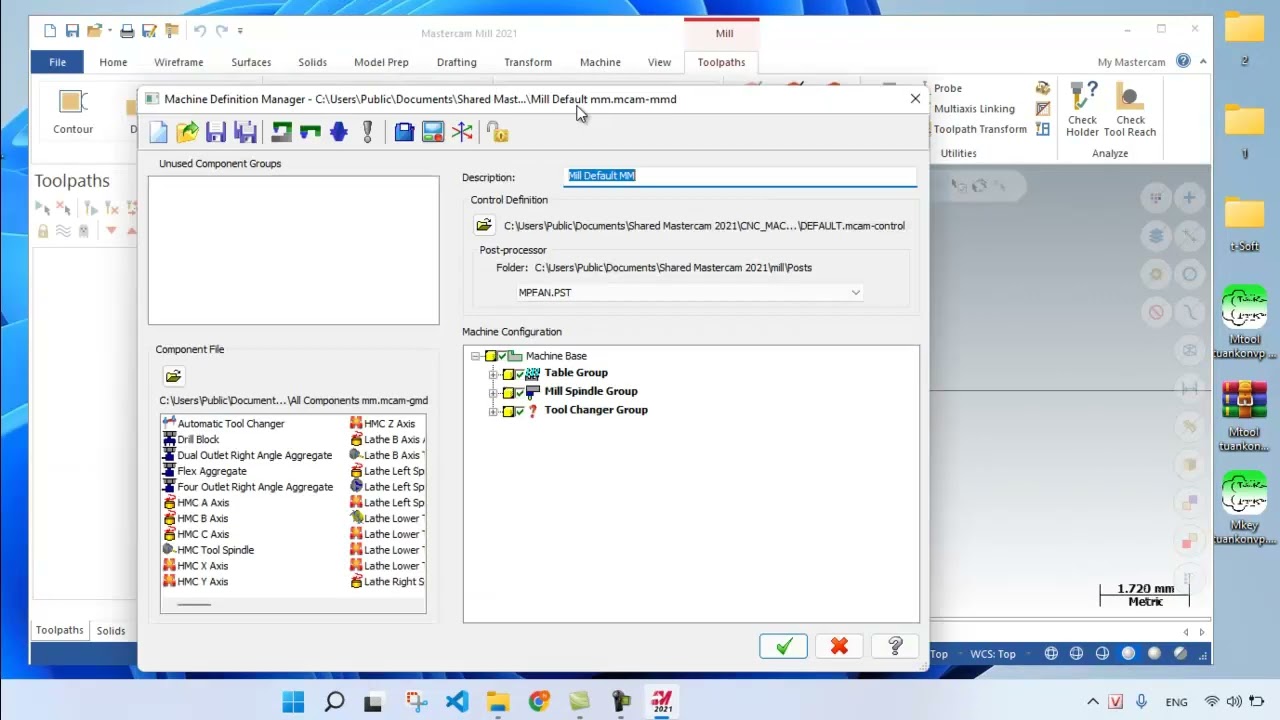Screen dimensions: 1280x720
Task: Click the component list horizontal scrollbar
Action: coord(194,604)
